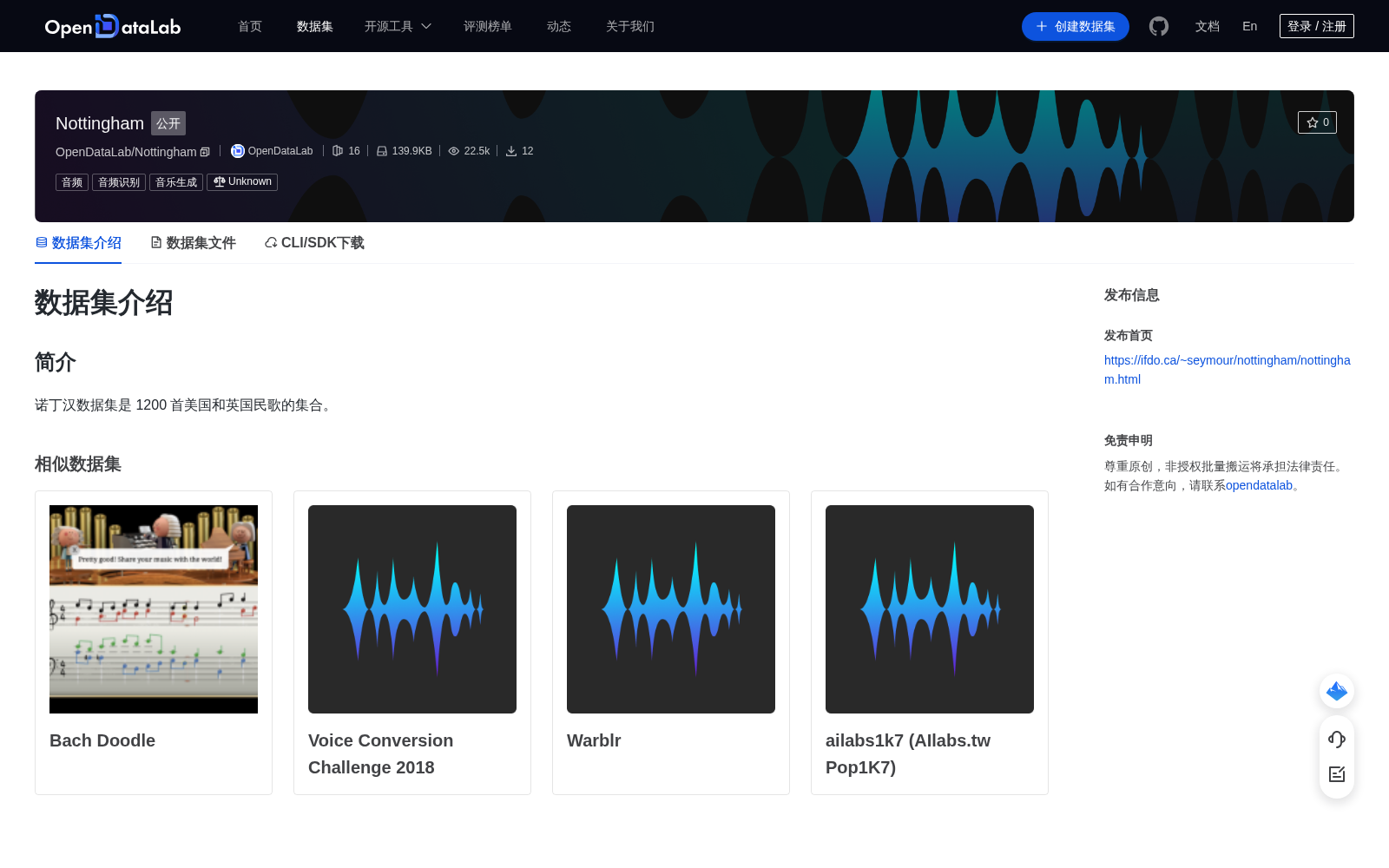Screen dimensions: 1389x868
Task: Click the views eye icon beside 22.5k
Action: [x=454, y=151]
